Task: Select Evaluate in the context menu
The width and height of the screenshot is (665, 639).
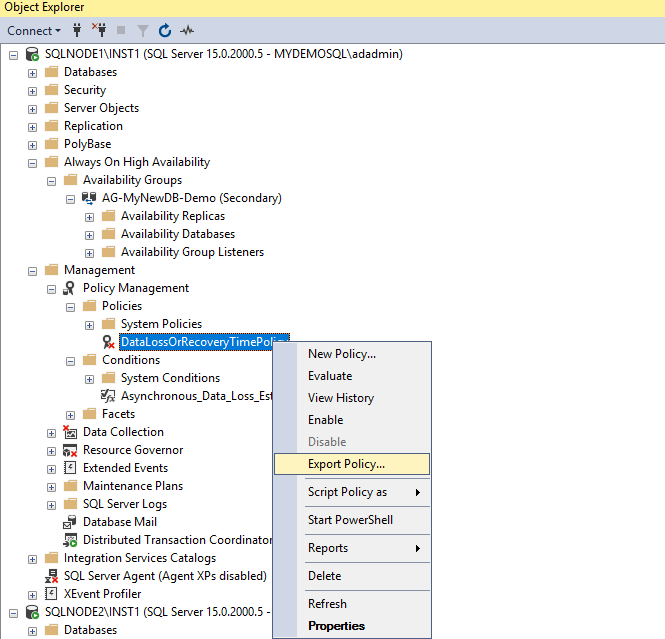Action: point(330,376)
